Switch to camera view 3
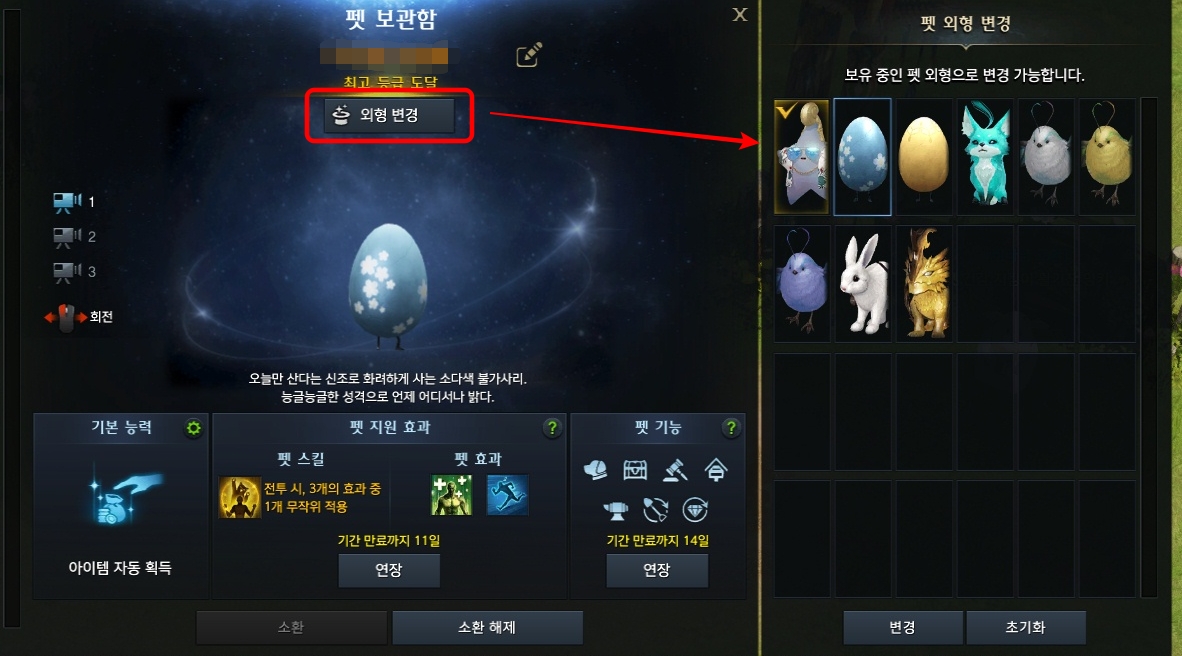 point(74,271)
